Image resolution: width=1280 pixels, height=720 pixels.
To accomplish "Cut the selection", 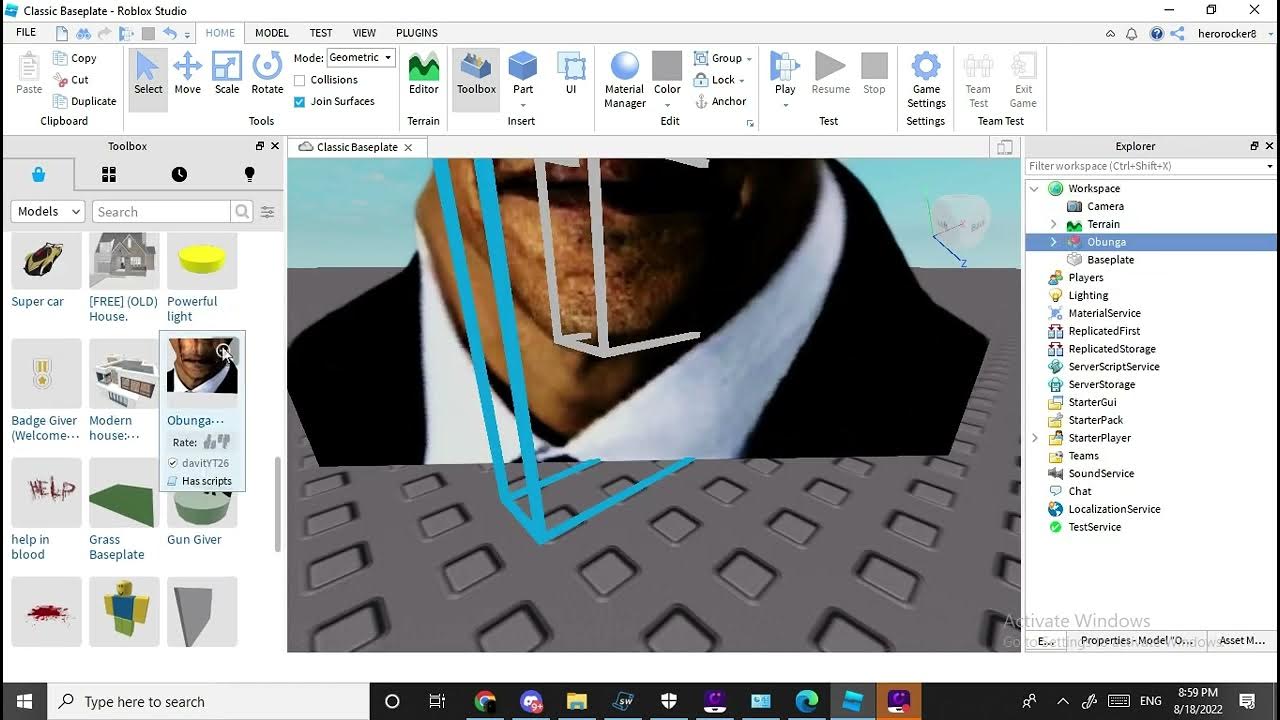I will click(x=72, y=80).
